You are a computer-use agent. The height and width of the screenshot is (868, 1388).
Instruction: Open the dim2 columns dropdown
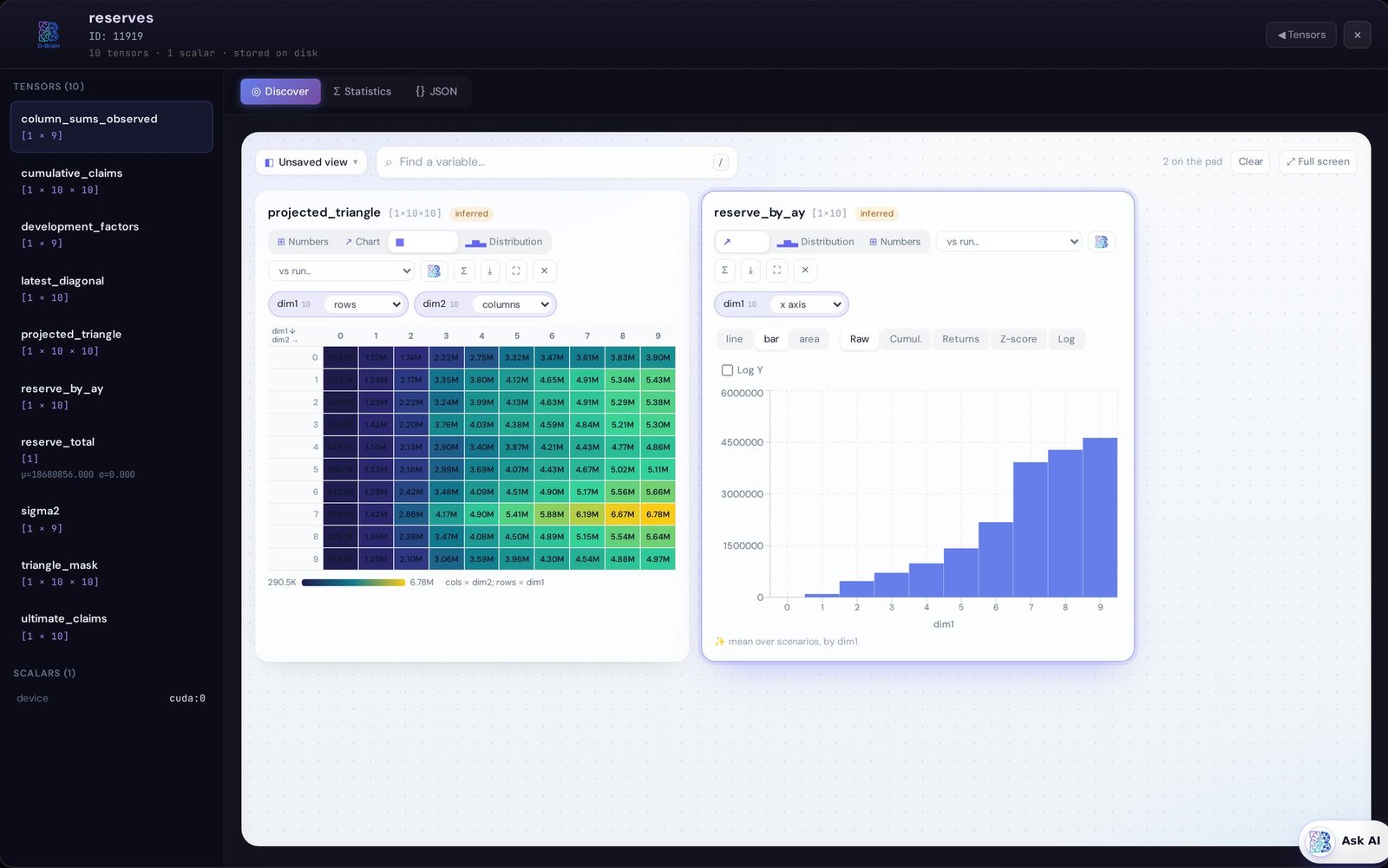click(514, 304)
